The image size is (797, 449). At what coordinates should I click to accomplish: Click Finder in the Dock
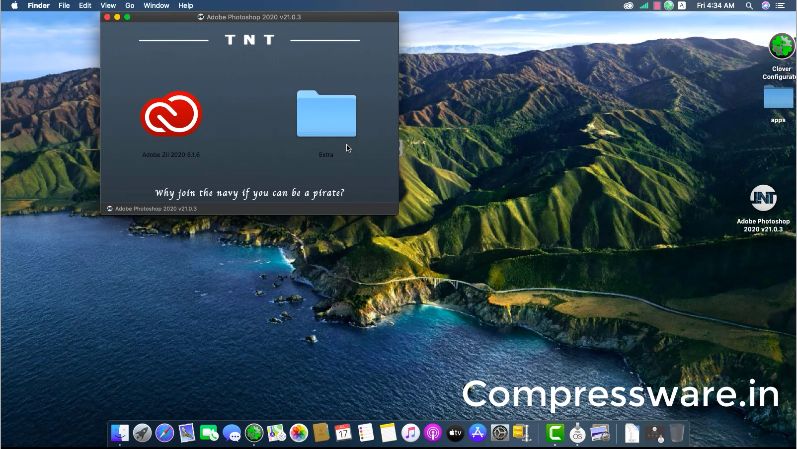120,433
